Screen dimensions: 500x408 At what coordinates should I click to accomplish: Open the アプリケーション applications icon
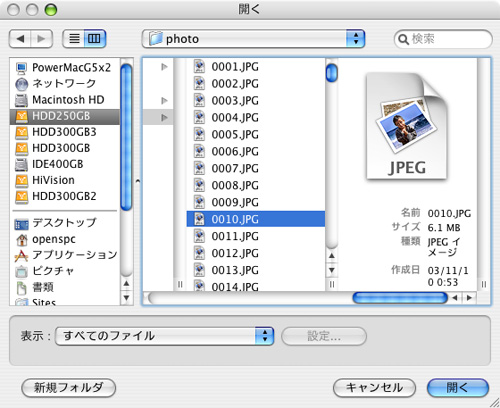(22, 255)
